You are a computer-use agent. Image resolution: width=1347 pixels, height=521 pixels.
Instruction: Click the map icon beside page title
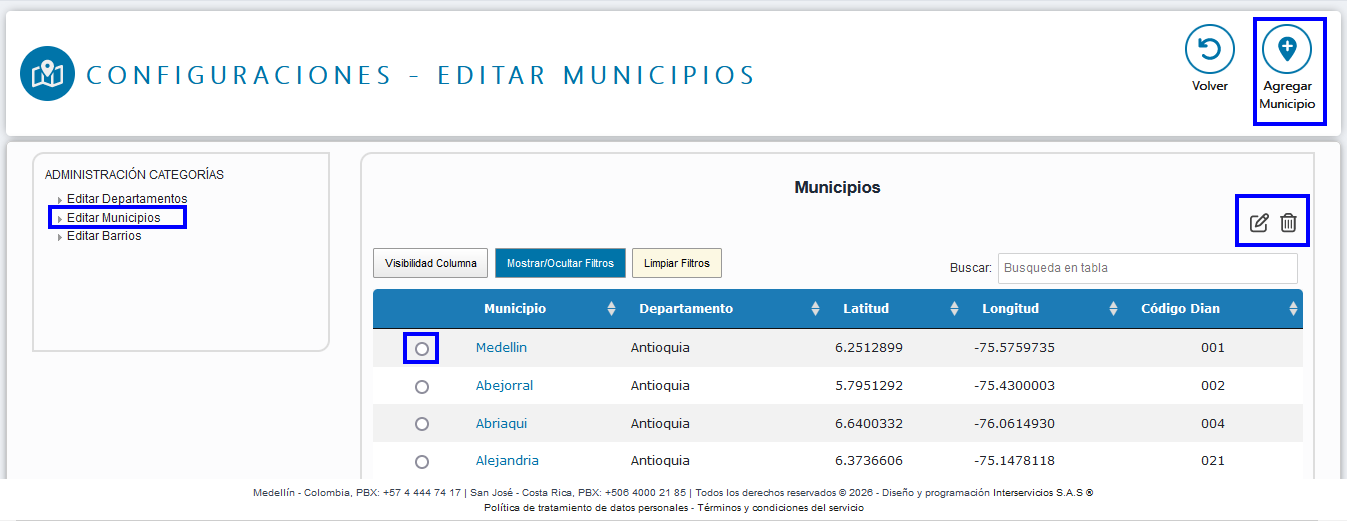pyautogui.click(x=47, y=74)
